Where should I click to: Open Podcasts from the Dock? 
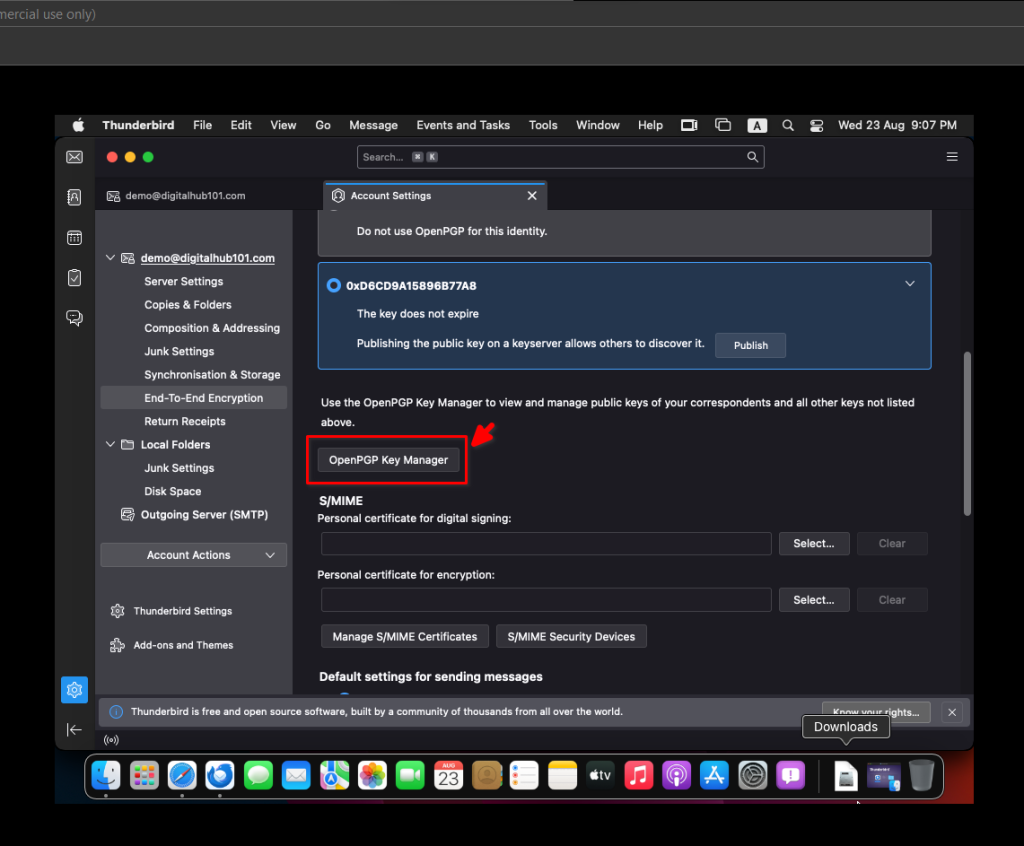point(677,775)
